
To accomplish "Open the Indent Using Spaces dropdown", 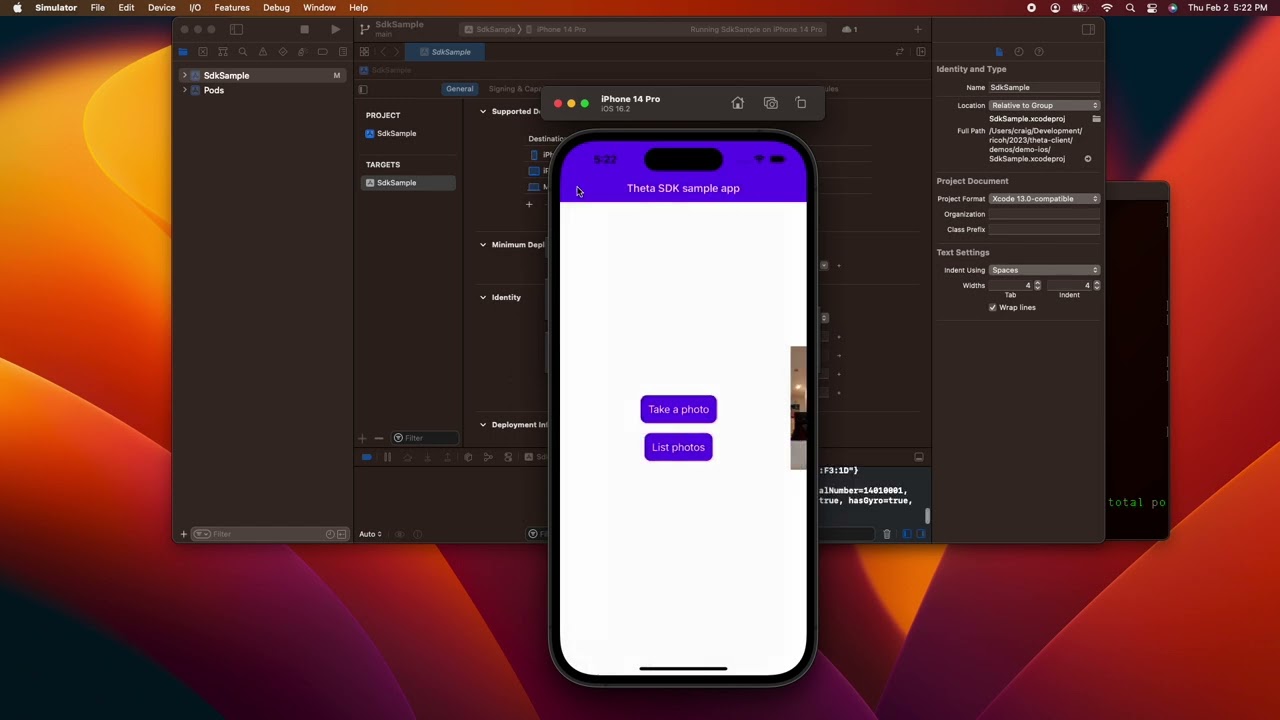I will pos(1044,270).
